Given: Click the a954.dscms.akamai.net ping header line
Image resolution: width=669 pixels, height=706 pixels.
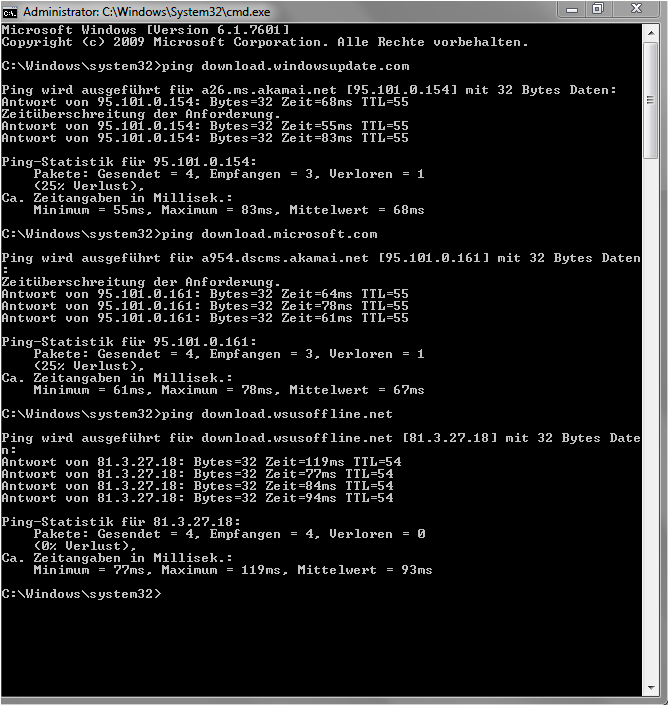Looking at the screenshot, I should click(x=321, y=258).
